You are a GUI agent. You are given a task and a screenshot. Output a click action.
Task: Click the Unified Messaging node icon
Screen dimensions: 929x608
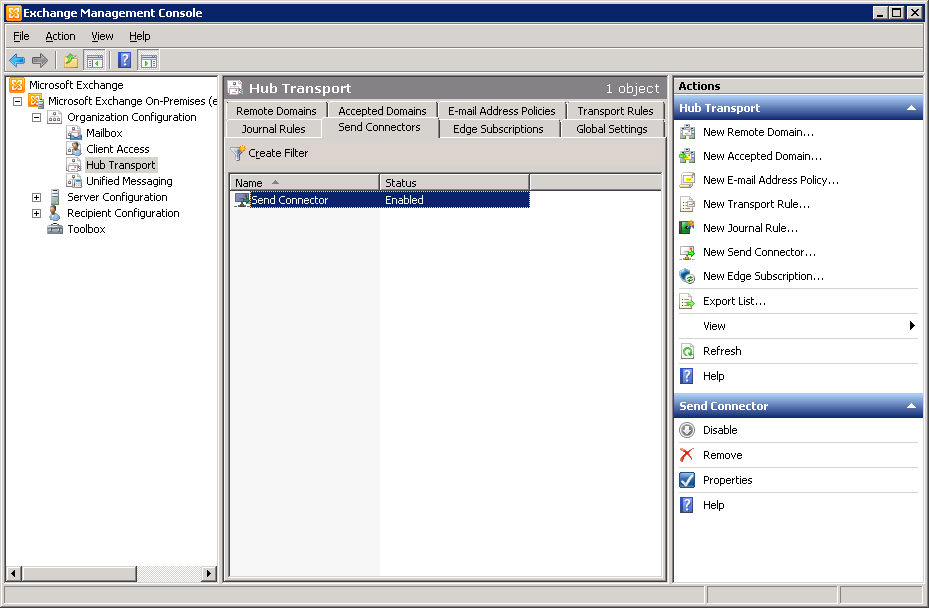tap(74, 181)
